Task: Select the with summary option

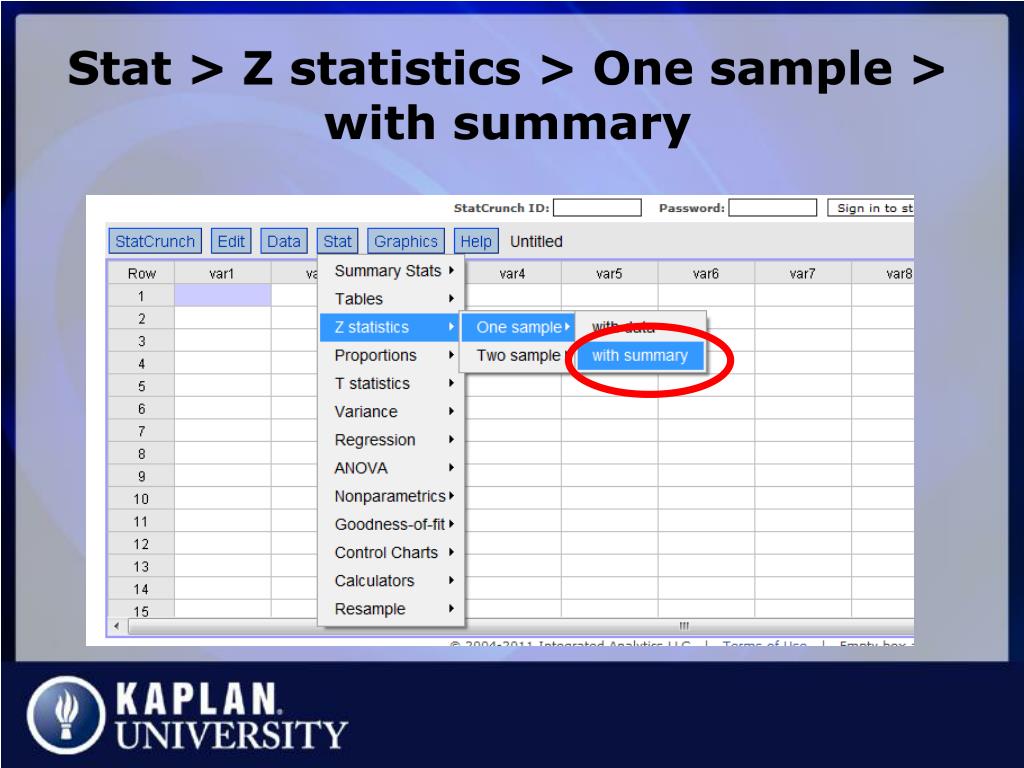Action: coord(640,356)
